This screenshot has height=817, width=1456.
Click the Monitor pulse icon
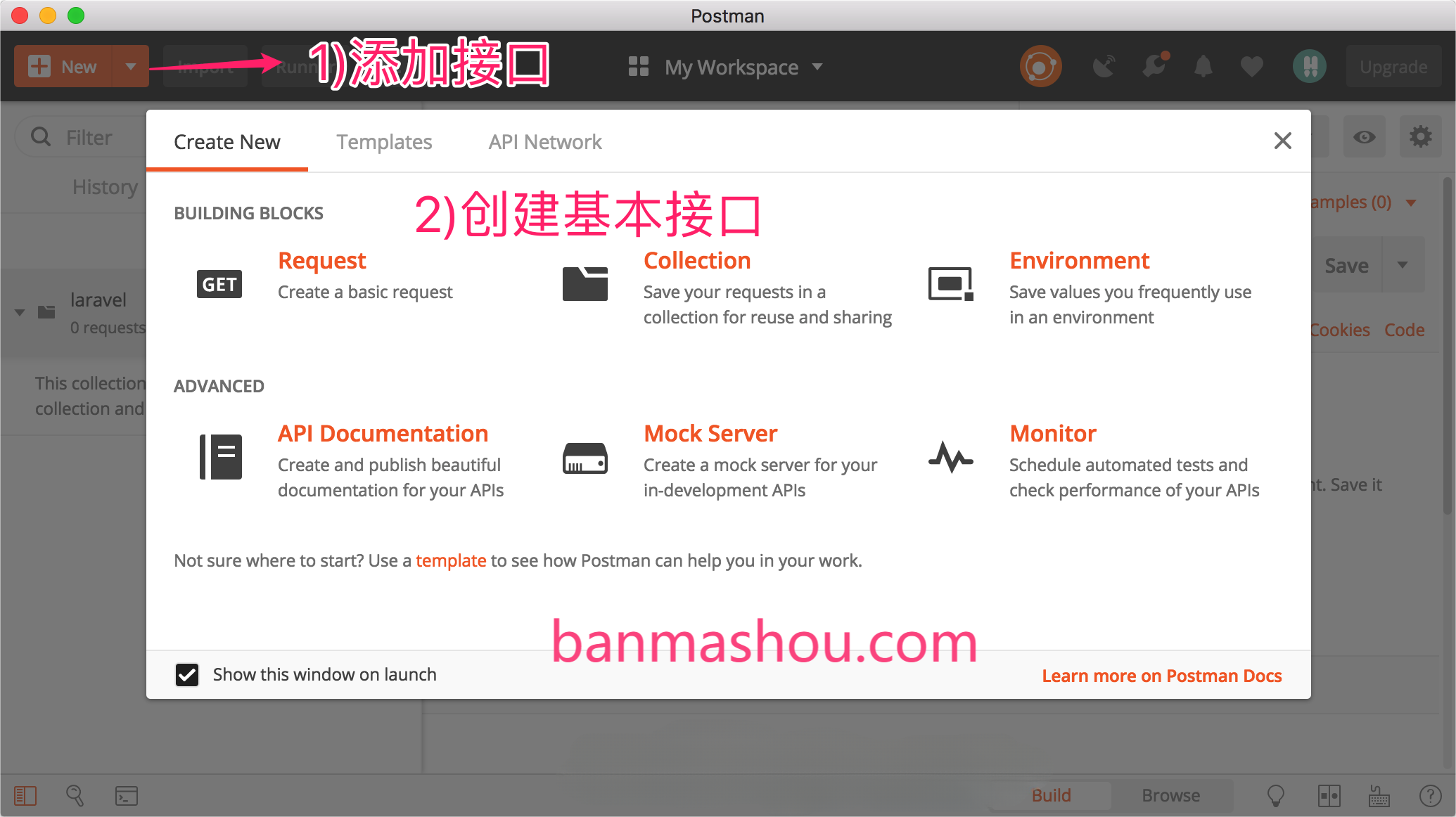coord(950,457)
